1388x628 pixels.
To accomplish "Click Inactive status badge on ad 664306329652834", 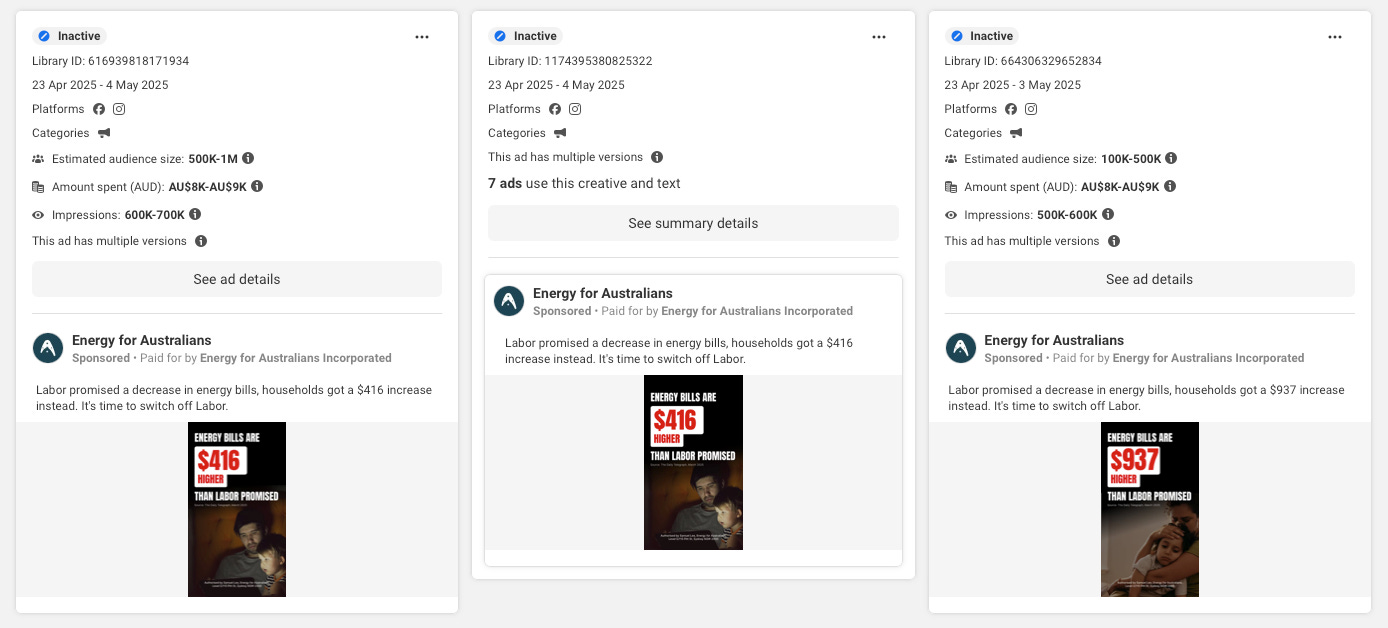I will coord(981,36).
